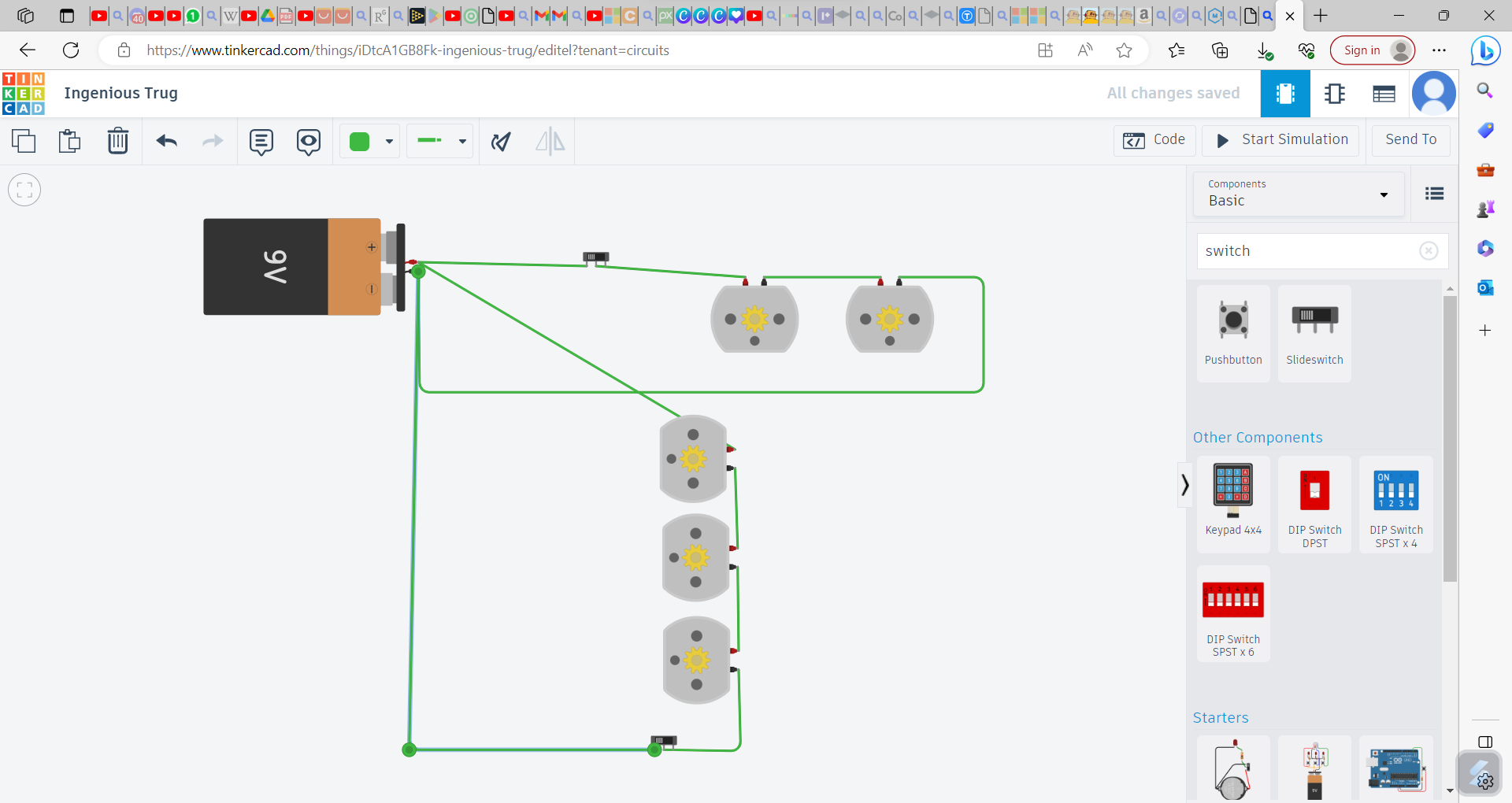
Task: Open the Components Basic dropdown
Action: point(1299,194)
